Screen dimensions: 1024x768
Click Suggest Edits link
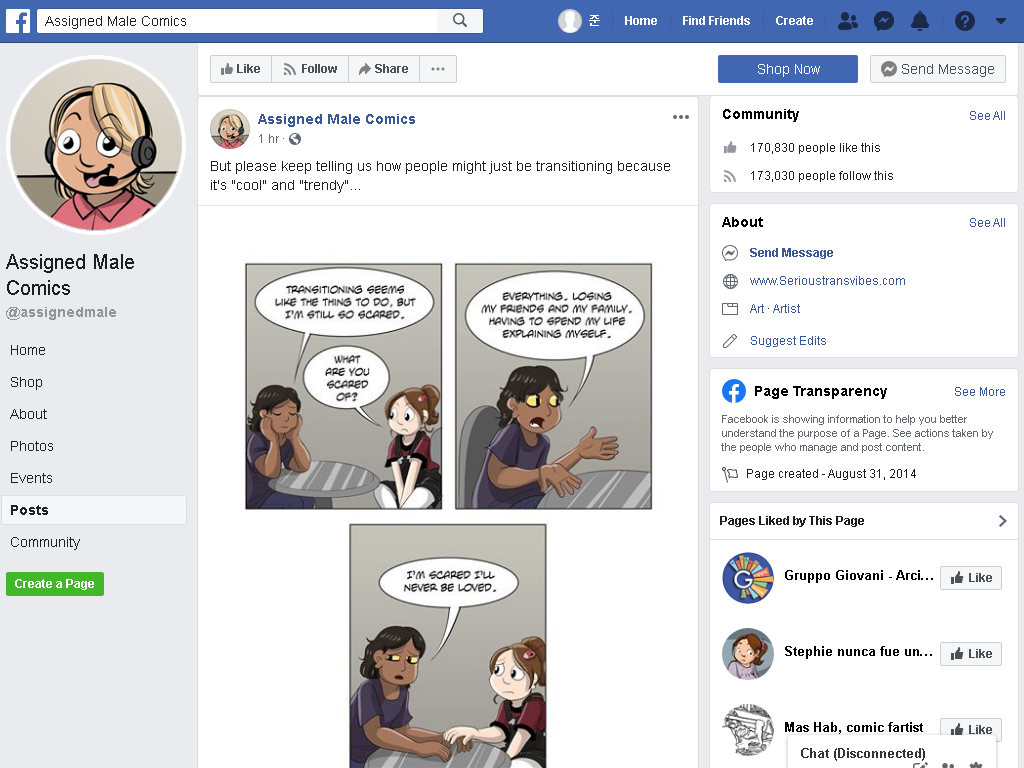[x=788, y=341]
